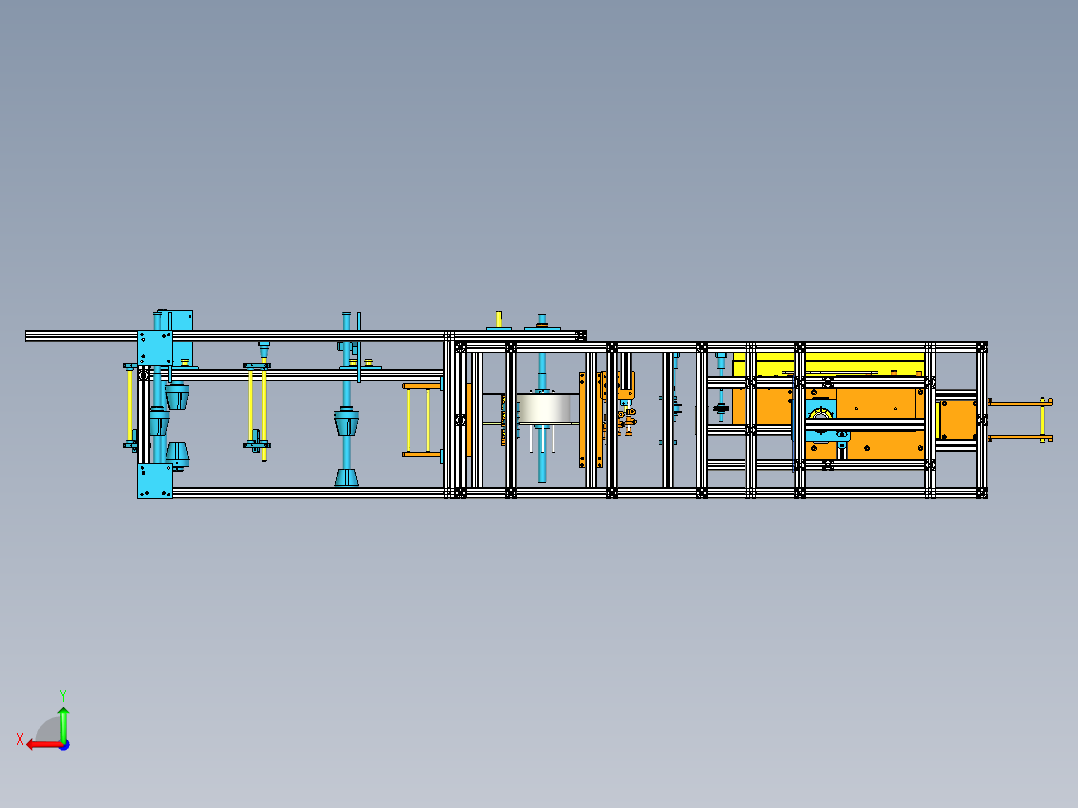1078x808 pixels.
Task: Select the white cylindrical roll in the machine model
Action: [x=544, y=408]
